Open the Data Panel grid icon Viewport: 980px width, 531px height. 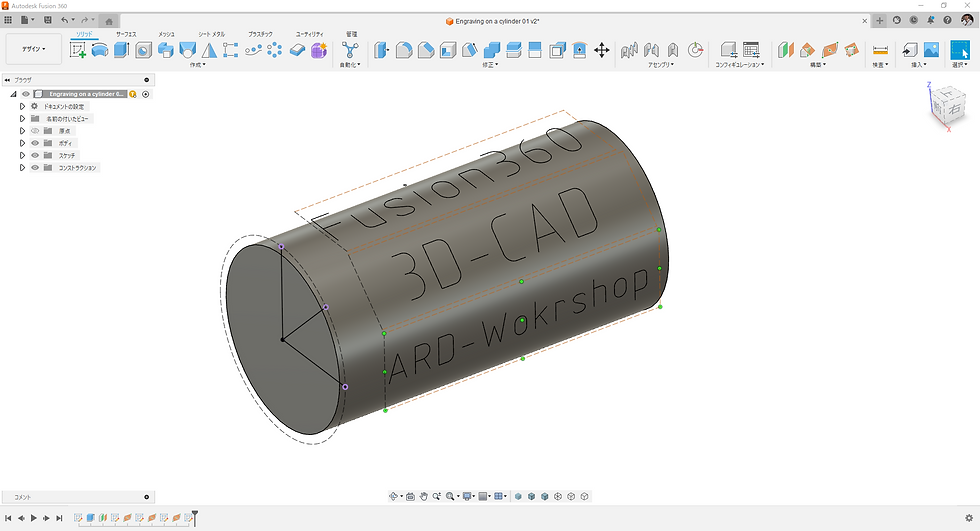pyautogui.click(x=8, y=20)
